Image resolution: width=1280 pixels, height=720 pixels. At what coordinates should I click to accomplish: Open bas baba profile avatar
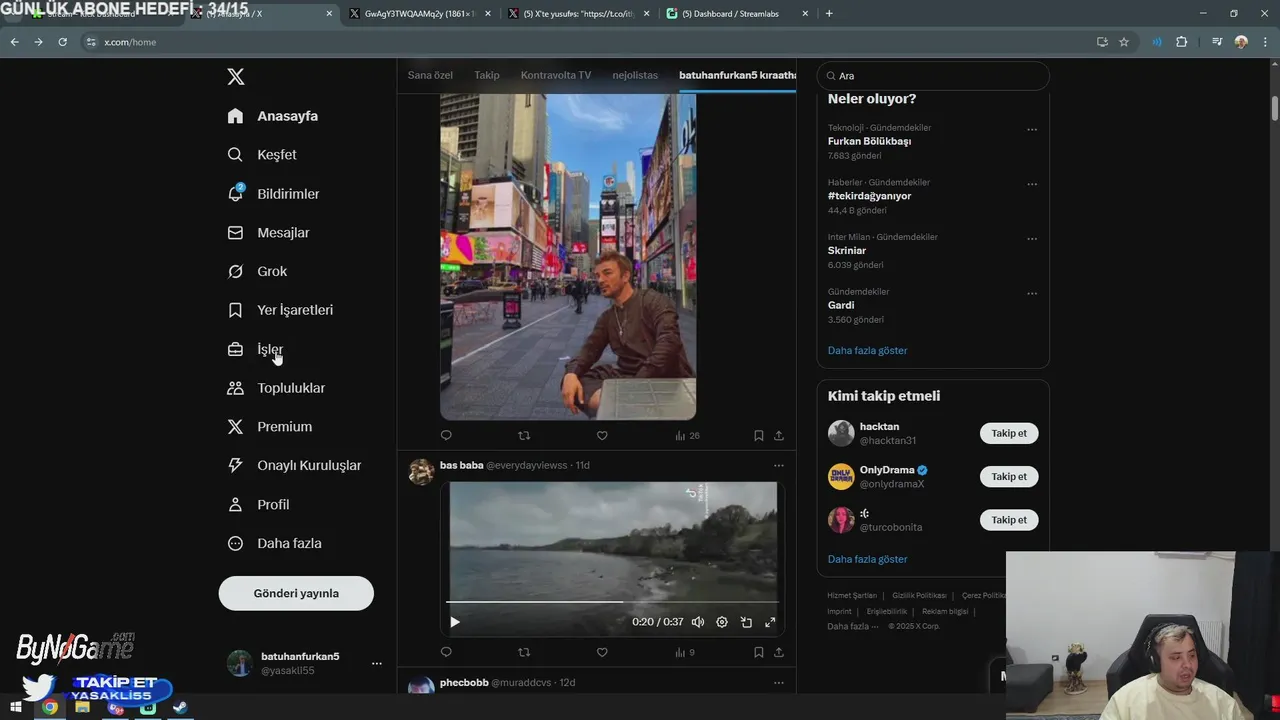click(422, 472)
